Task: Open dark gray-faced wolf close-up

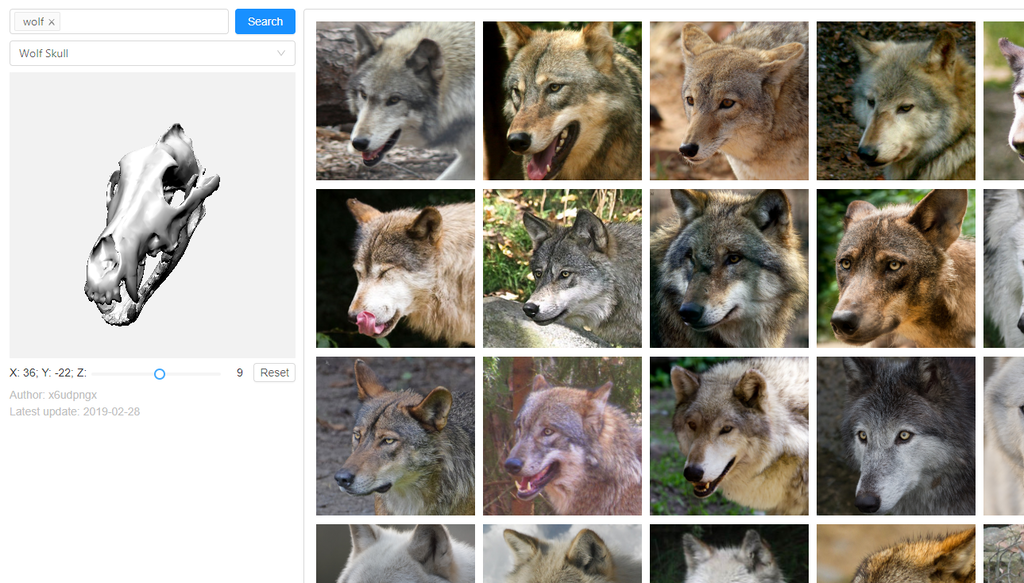Action: coord(729,268)
